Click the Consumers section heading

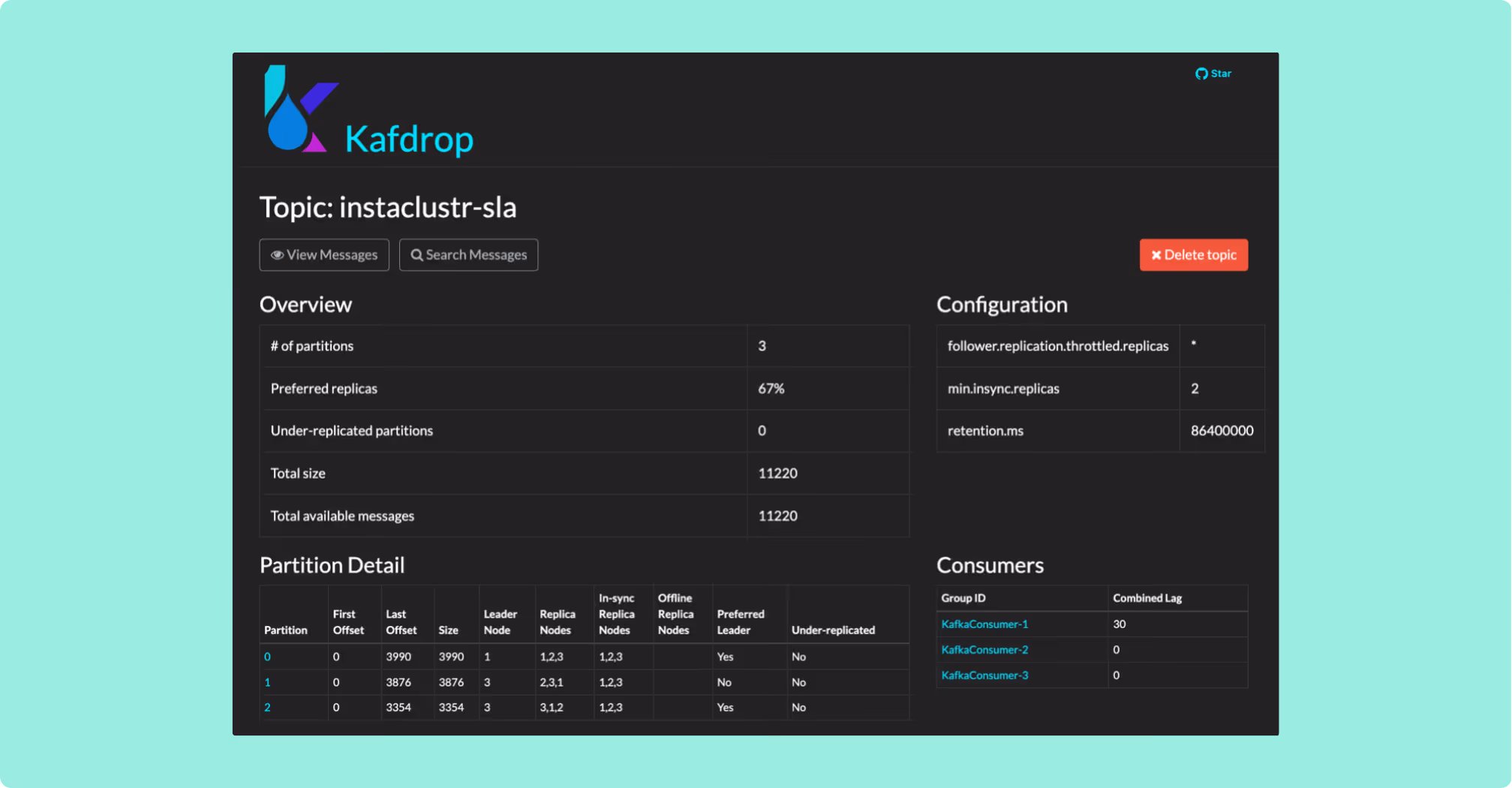point(990,565)
